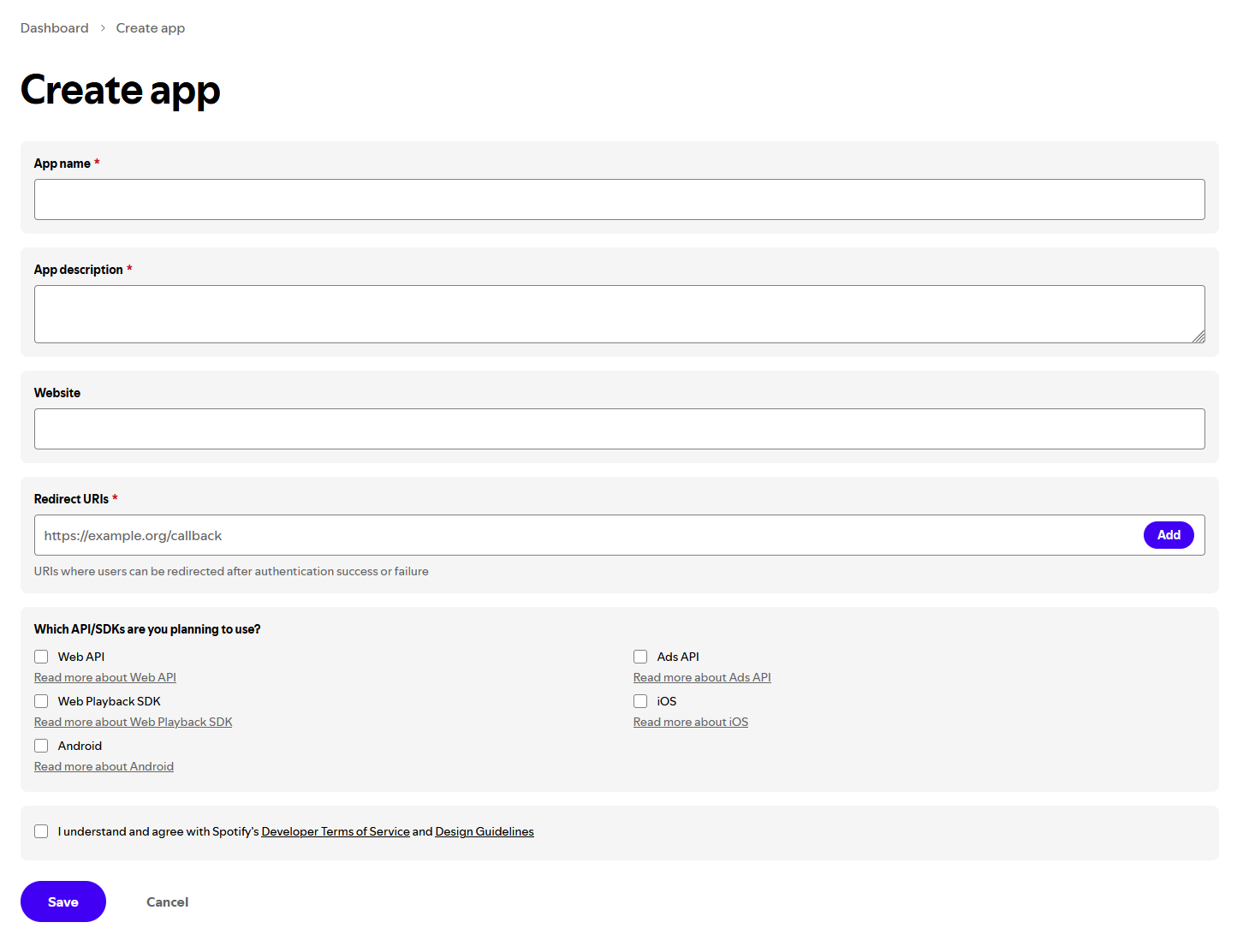Check the Android SDK option
The height and width of the screenshot is (952, 1249).
pyautogui.click(x=40, y=745)
